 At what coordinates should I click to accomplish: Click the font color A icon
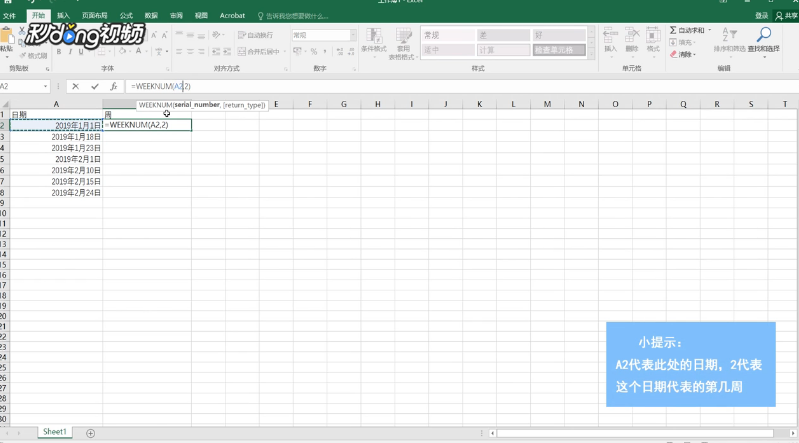[x=138, y=51]
